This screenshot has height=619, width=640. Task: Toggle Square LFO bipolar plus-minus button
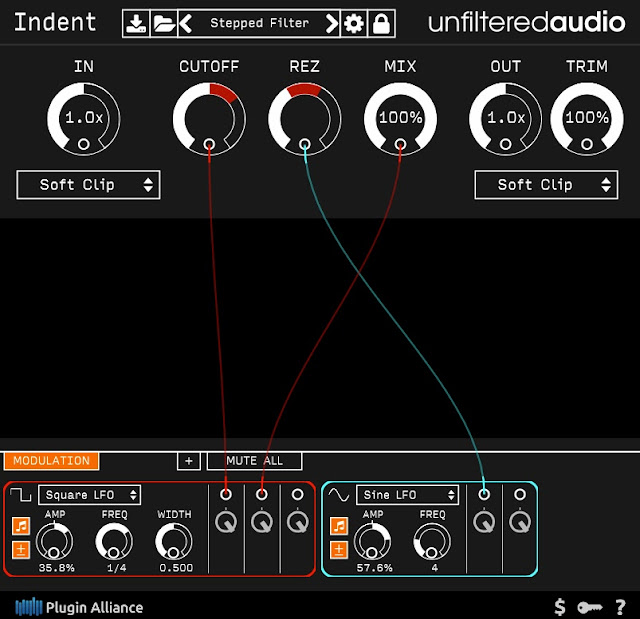[x=21, y=550]
